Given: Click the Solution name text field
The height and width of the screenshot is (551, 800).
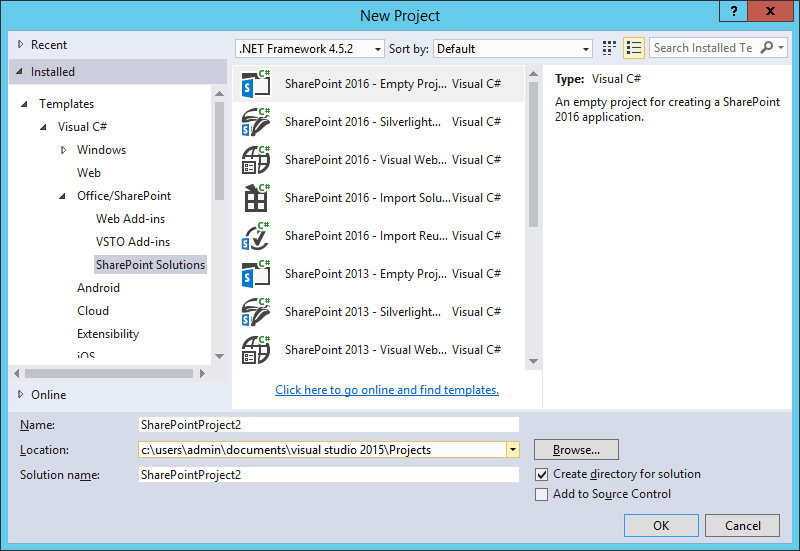Looking at the screenshot, I should point(329,474).
